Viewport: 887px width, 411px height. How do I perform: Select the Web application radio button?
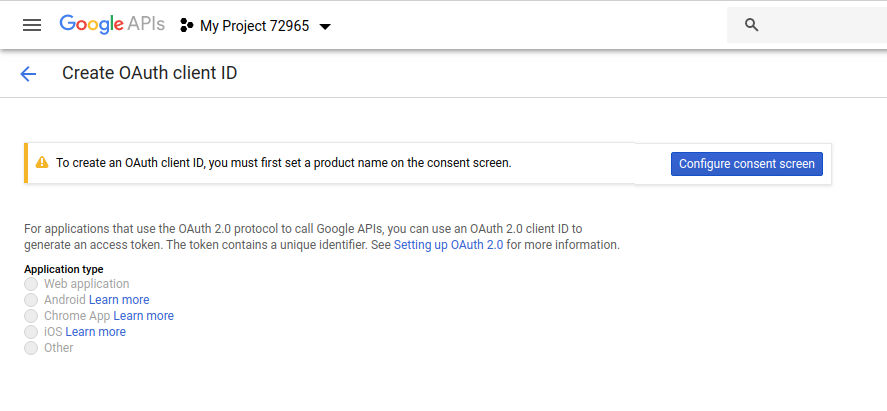[31, 284]
